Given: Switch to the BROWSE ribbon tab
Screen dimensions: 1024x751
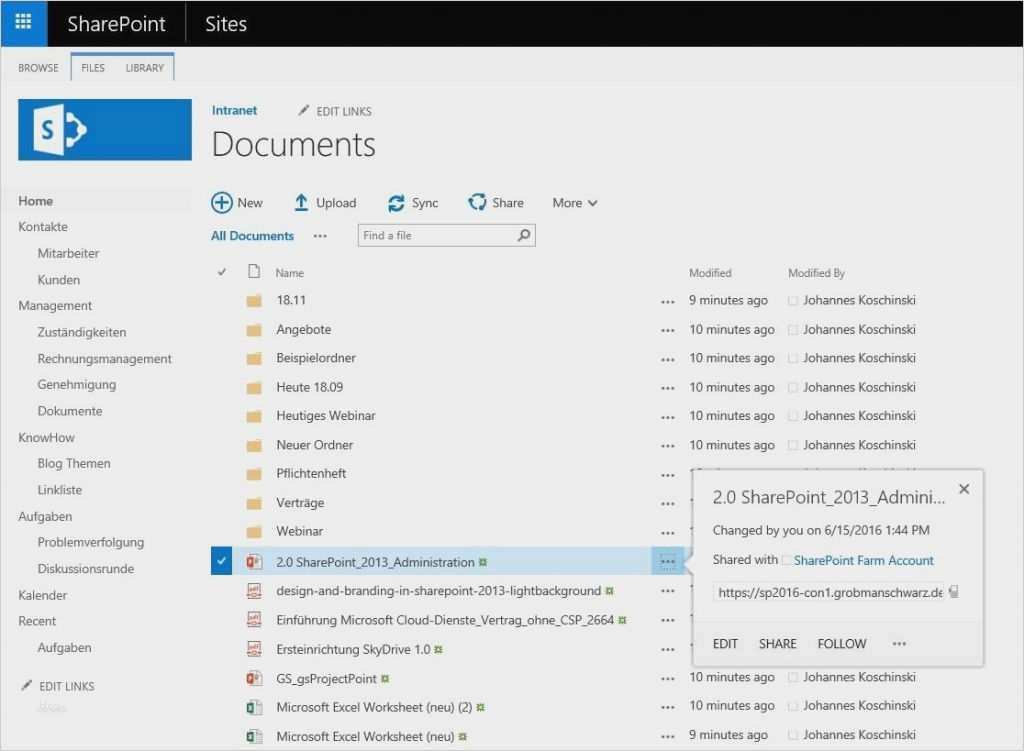Looking at the screenshot, I should (x=39, y=68).
